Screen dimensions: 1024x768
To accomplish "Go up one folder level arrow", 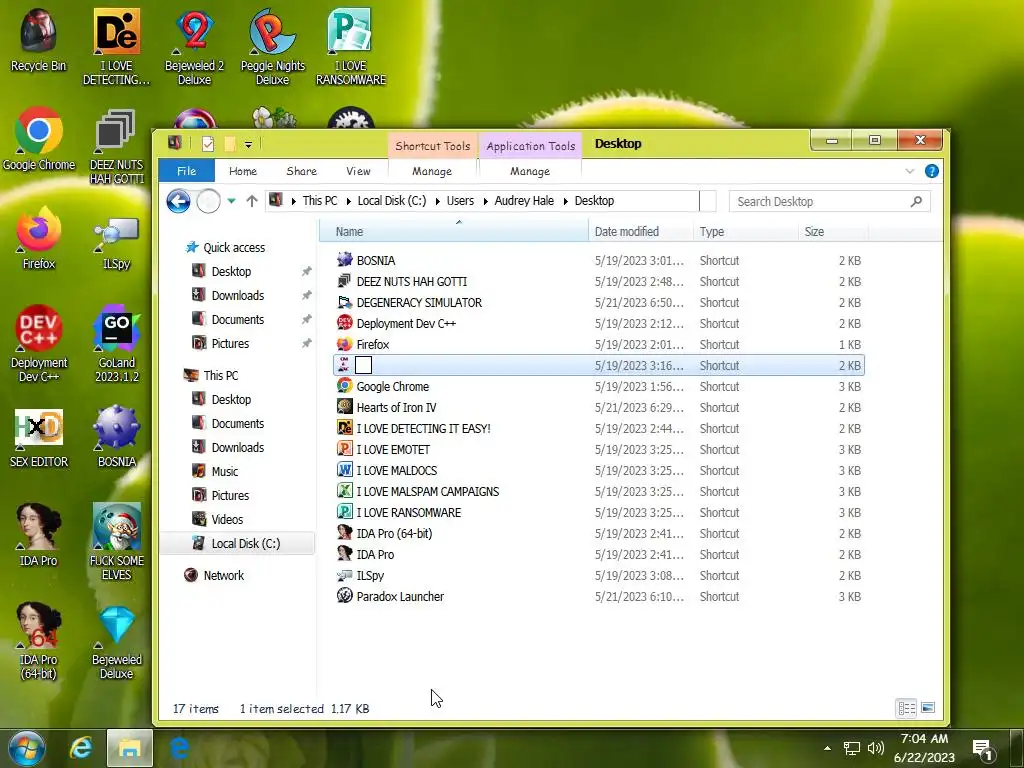I will pos(252,201).
